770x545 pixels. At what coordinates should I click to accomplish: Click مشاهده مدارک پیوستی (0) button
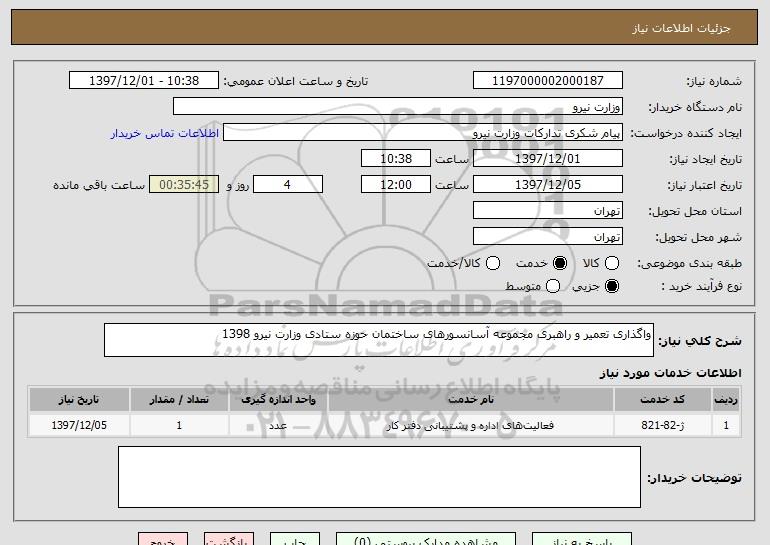coord(426,539)
